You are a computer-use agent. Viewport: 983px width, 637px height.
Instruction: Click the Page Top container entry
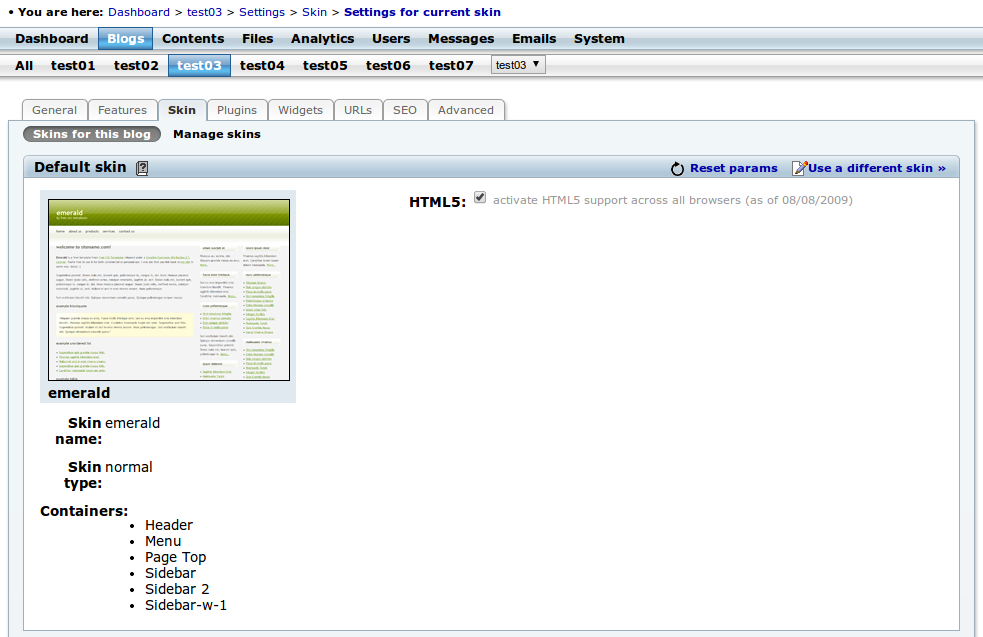point(176,557)
